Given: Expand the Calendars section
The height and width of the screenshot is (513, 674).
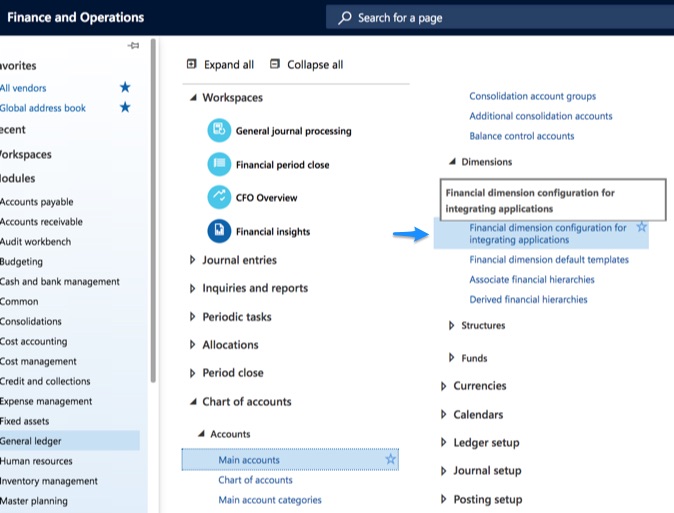Looking at the screenshot, I should pyautogui.click(x=444, y=414).
